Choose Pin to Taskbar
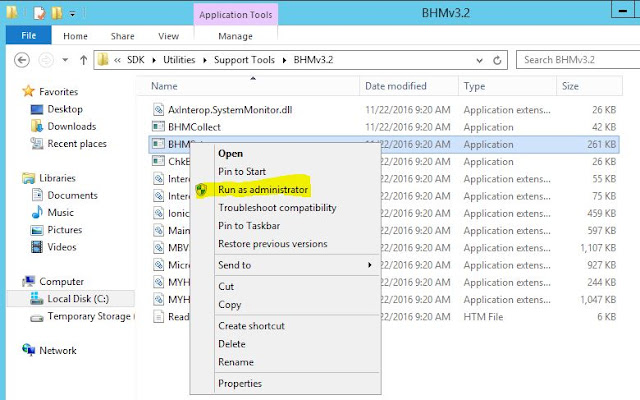 (x=249, y=225)
